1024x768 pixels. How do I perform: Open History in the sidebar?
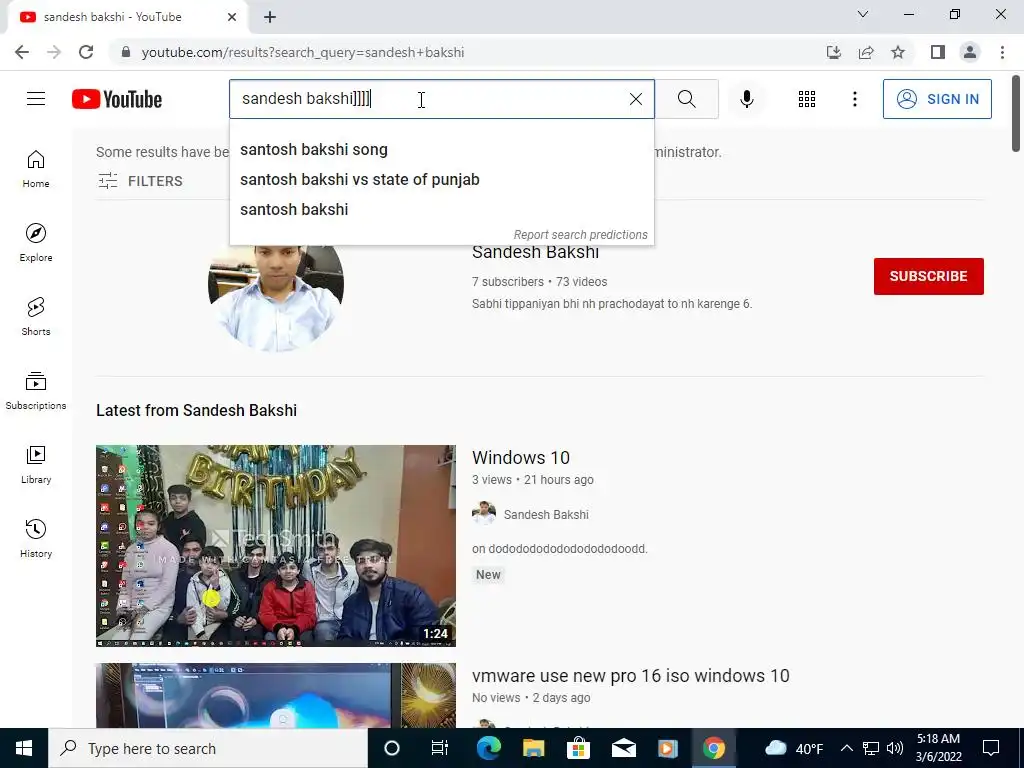point(36,539)
